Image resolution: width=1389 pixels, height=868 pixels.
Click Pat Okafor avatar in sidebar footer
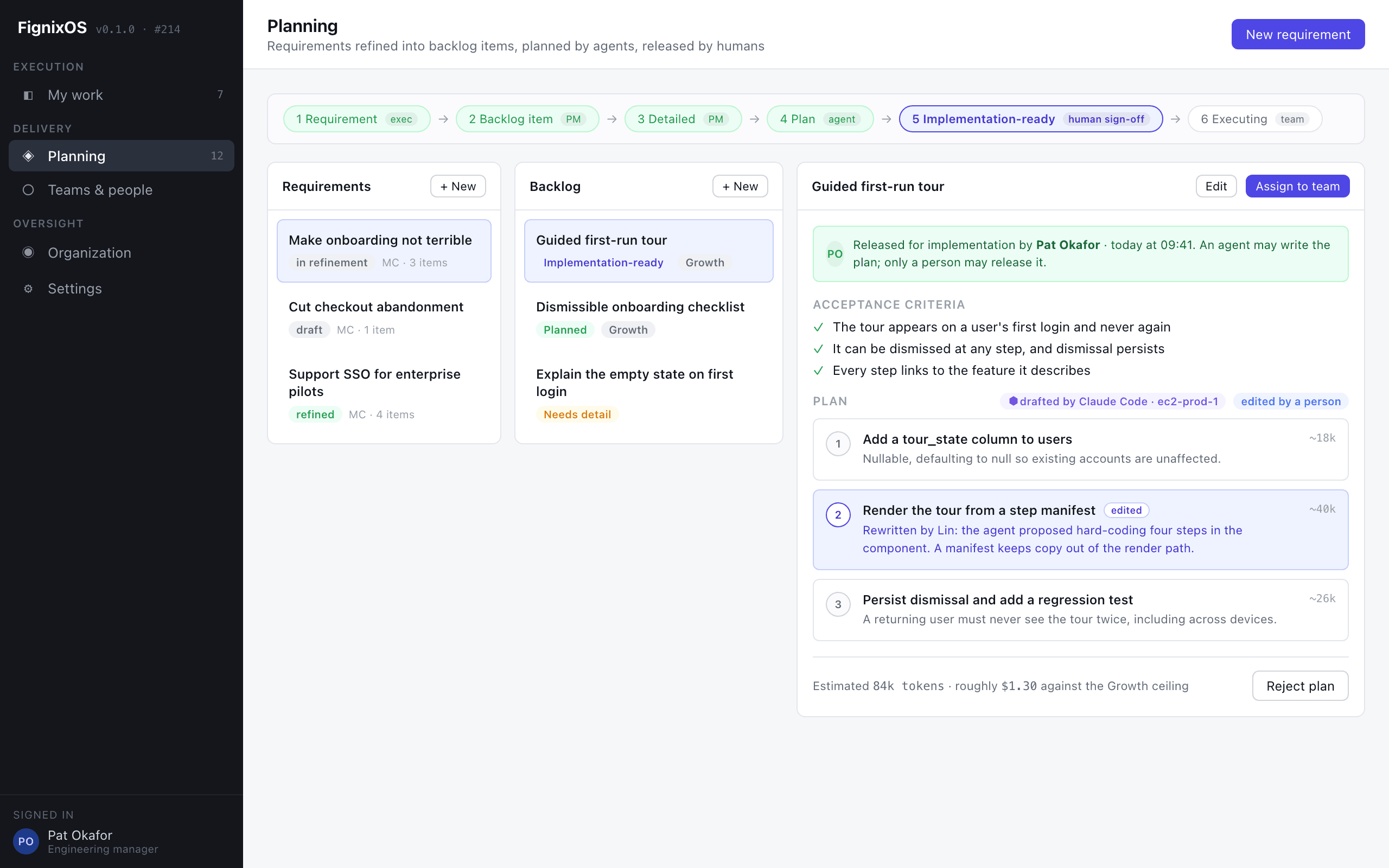point(26,841)
